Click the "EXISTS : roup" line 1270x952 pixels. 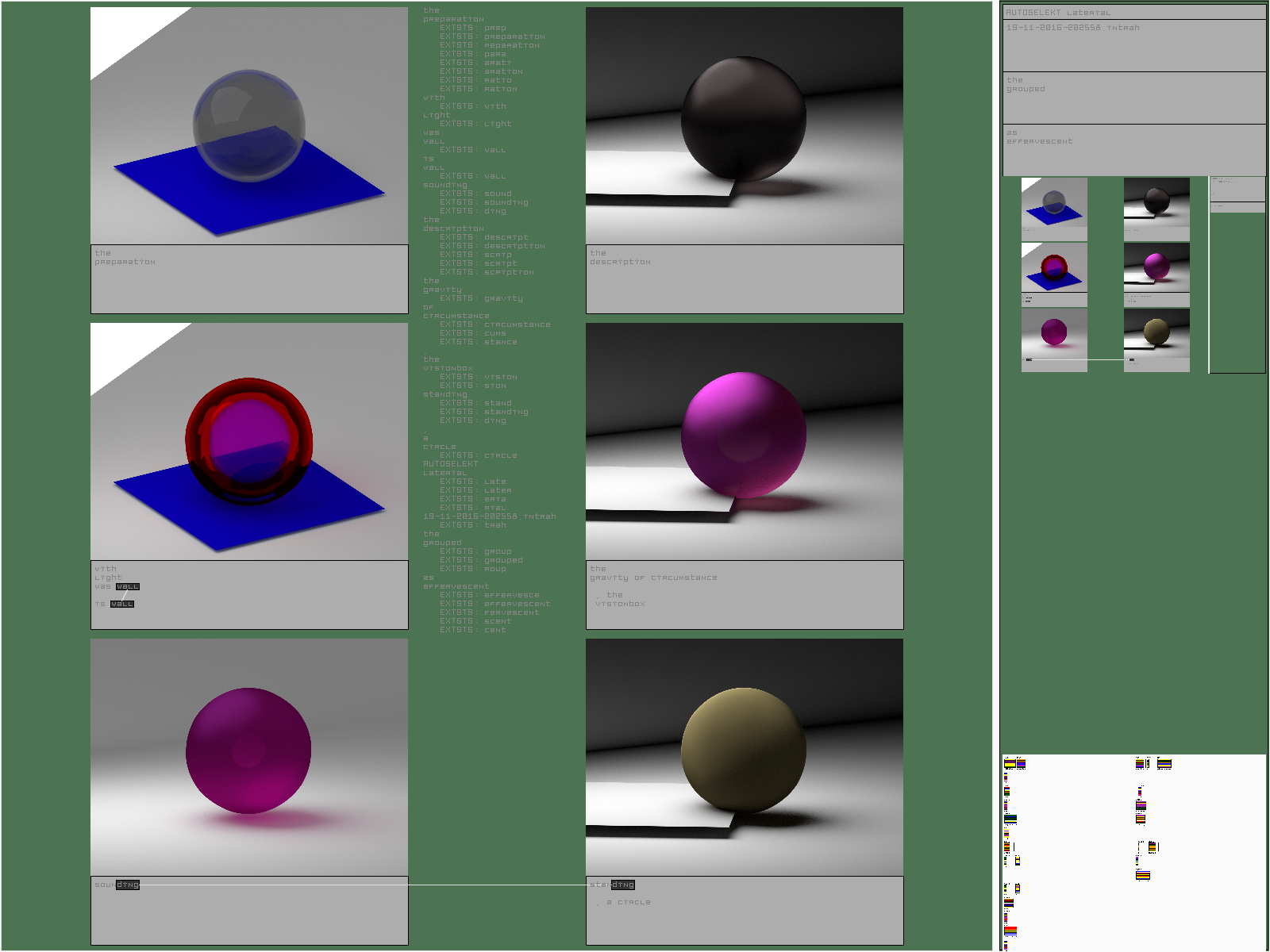click(473, 569)
